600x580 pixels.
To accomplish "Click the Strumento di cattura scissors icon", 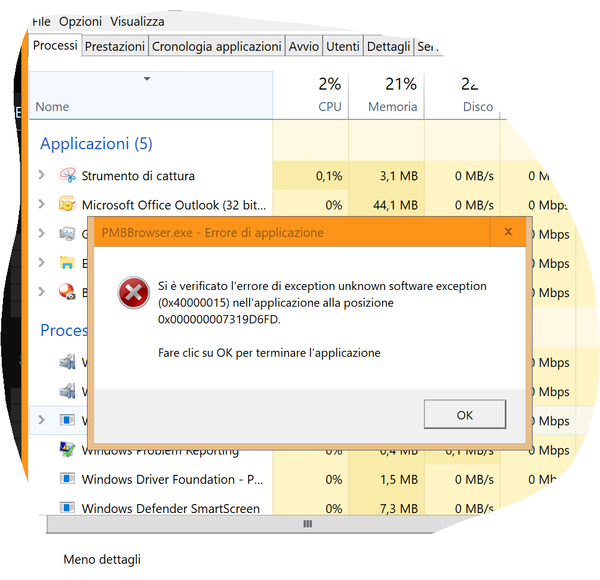I will point(67,175).
